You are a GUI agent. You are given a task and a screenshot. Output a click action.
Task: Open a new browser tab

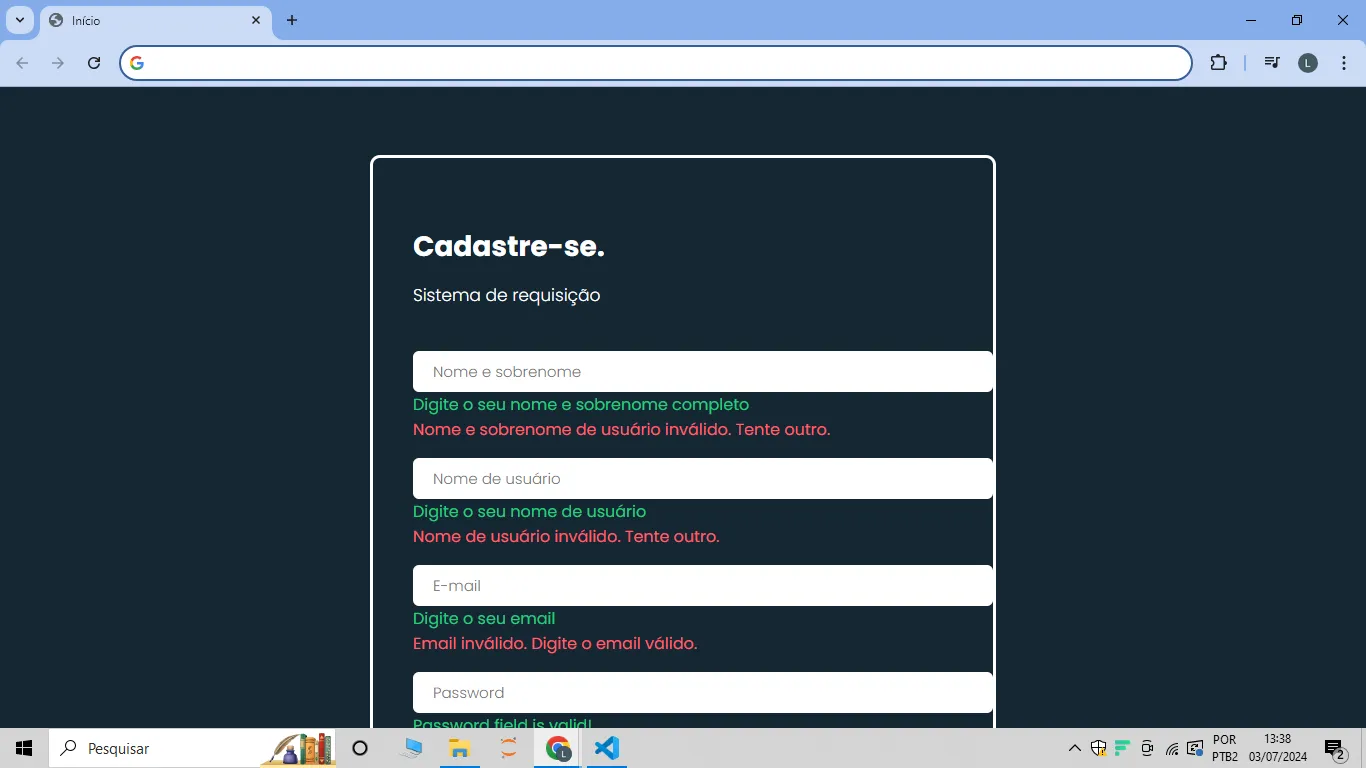coord(292,20)
